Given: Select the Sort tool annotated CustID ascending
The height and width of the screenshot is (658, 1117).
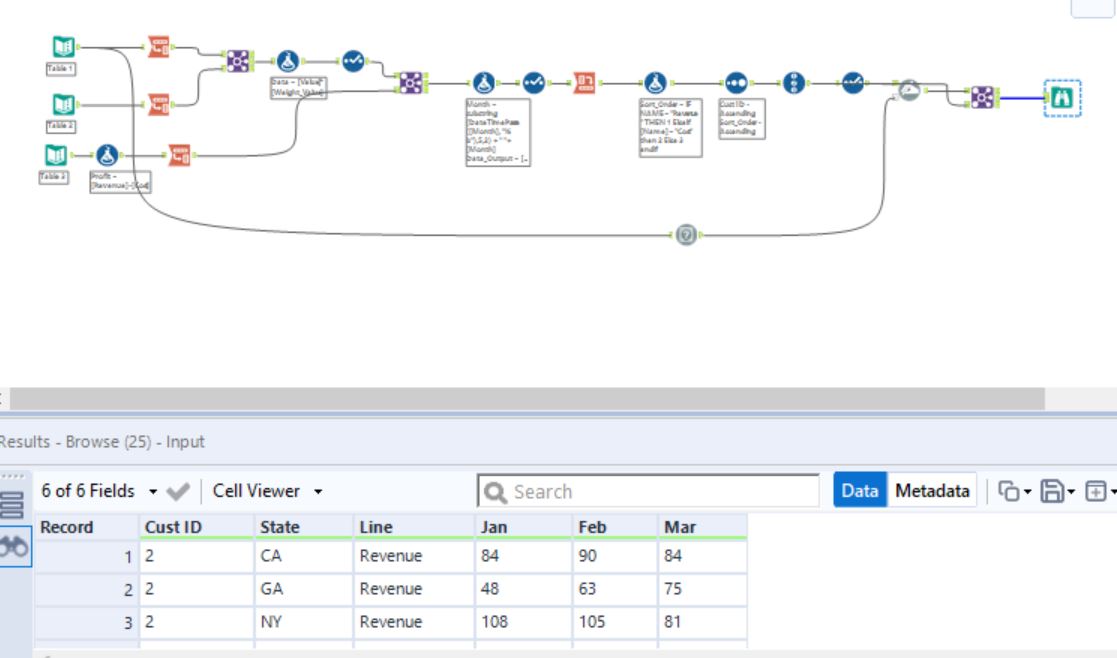Looking at the screenshot, I should click(734, 82).
